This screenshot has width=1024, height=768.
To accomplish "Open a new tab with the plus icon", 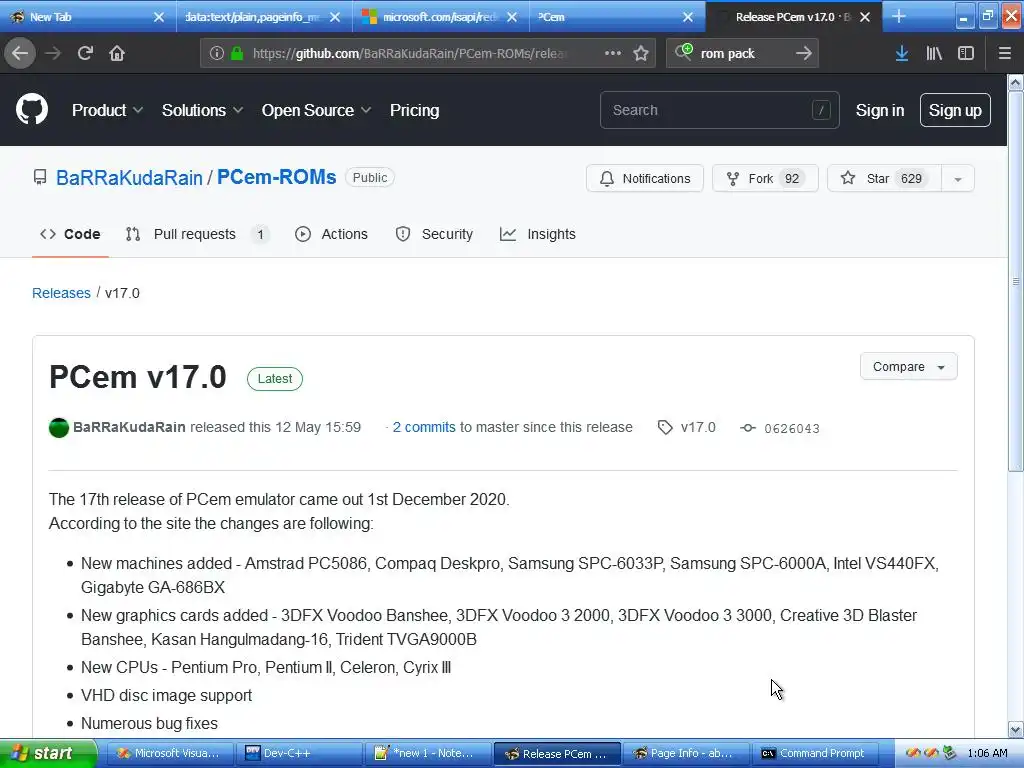I will (899, 16).
